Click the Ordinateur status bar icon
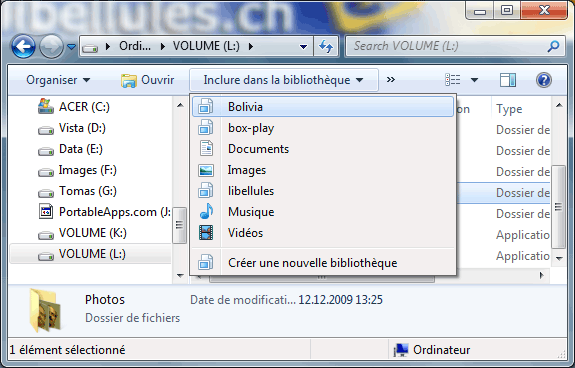 click(x=400, y=350)
